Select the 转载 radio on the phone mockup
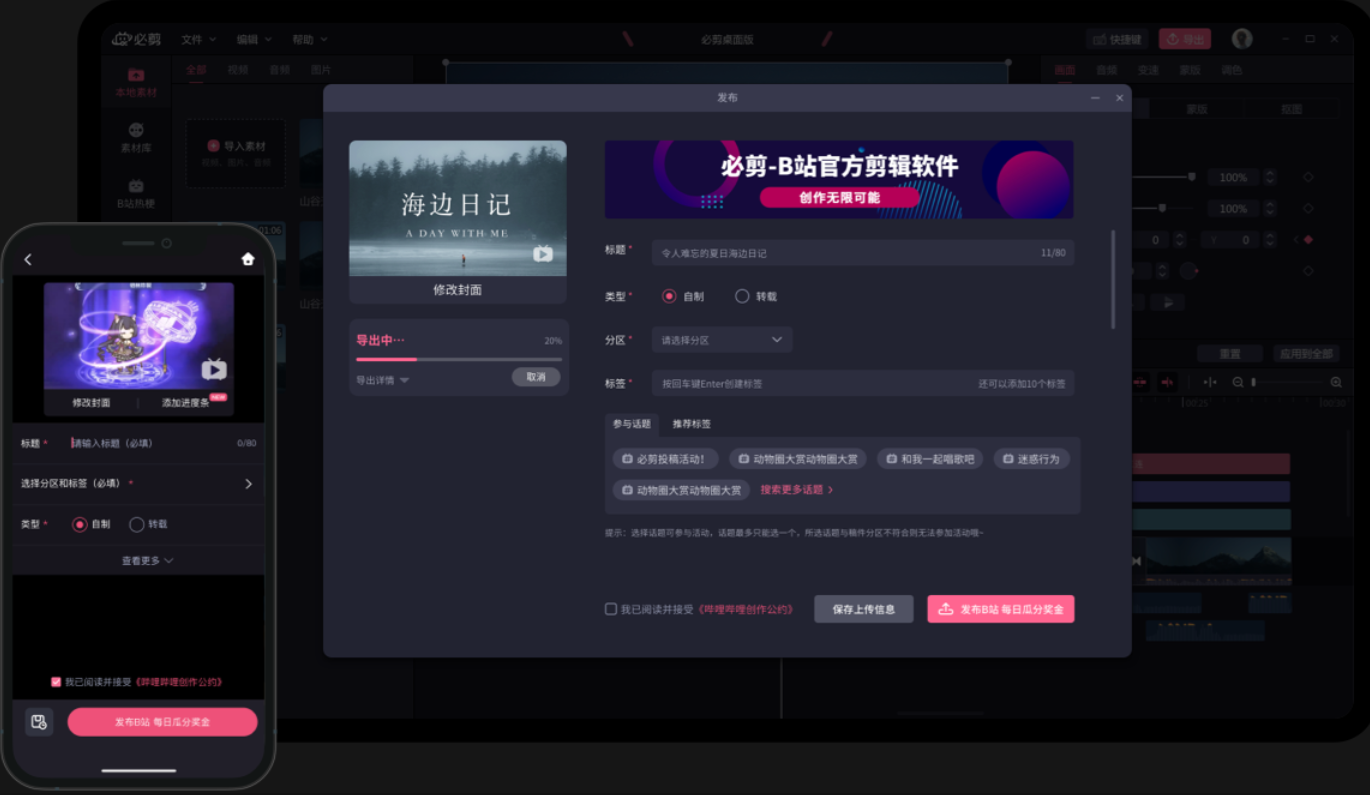The height and width of the screenshot is (795, 1370). [x=135, y=523]
